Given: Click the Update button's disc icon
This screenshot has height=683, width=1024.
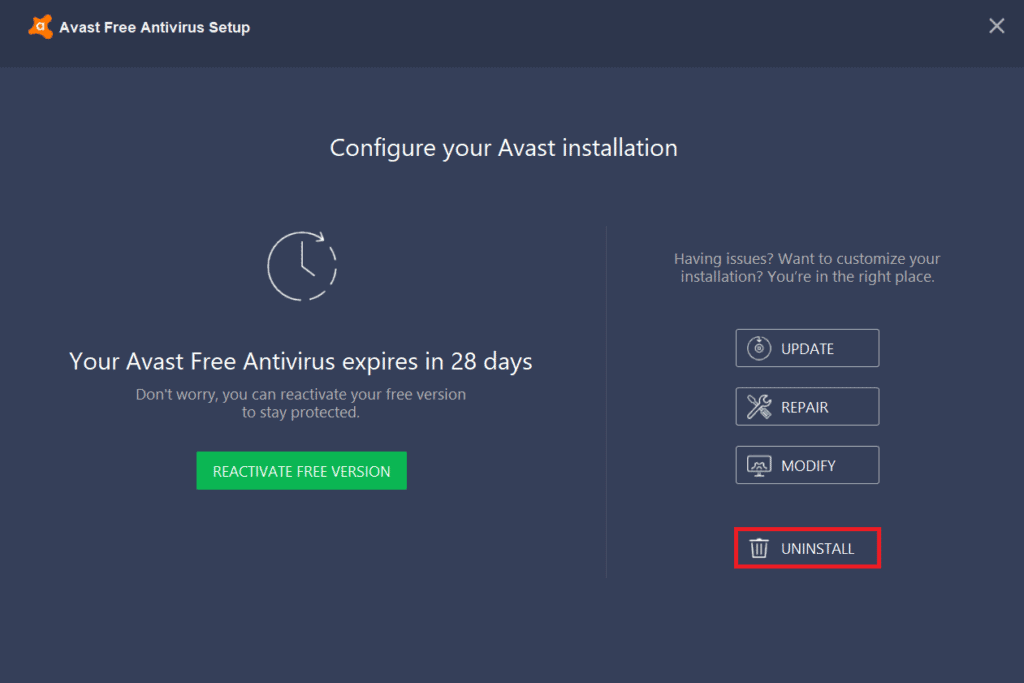Looking at the screenshot, I should point(760,348).
